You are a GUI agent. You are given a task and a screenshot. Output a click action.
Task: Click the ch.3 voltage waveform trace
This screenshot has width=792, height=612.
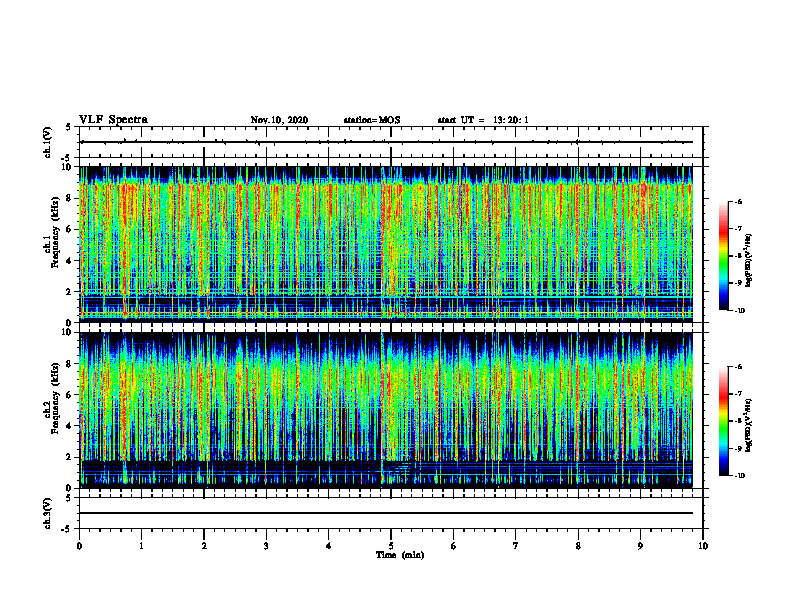point(386,513)
